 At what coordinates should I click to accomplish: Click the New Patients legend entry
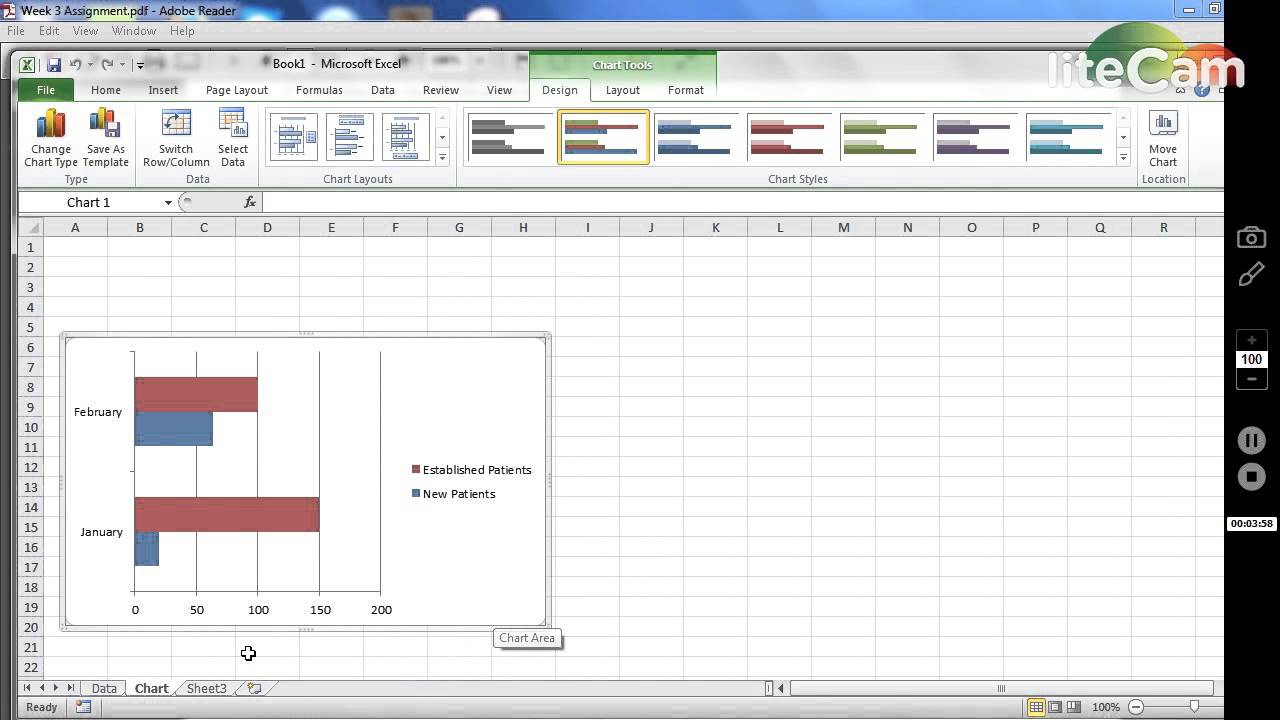[453, 494]
